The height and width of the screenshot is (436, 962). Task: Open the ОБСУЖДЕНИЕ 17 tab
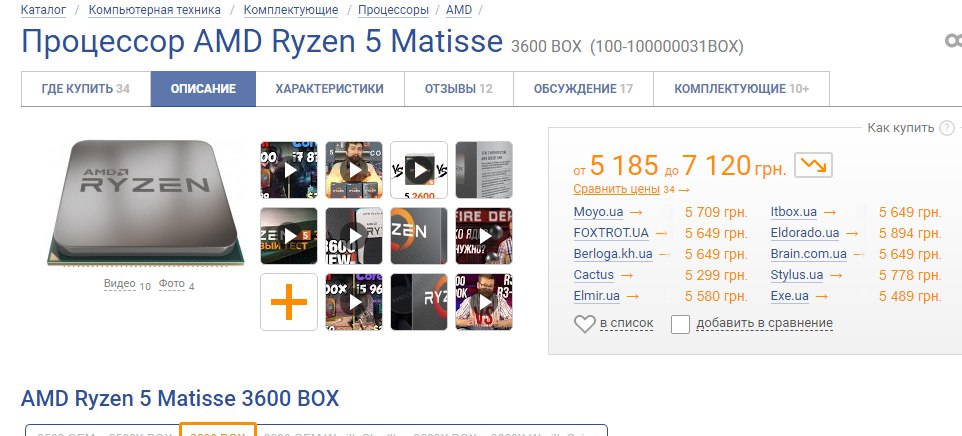(583, 89)
